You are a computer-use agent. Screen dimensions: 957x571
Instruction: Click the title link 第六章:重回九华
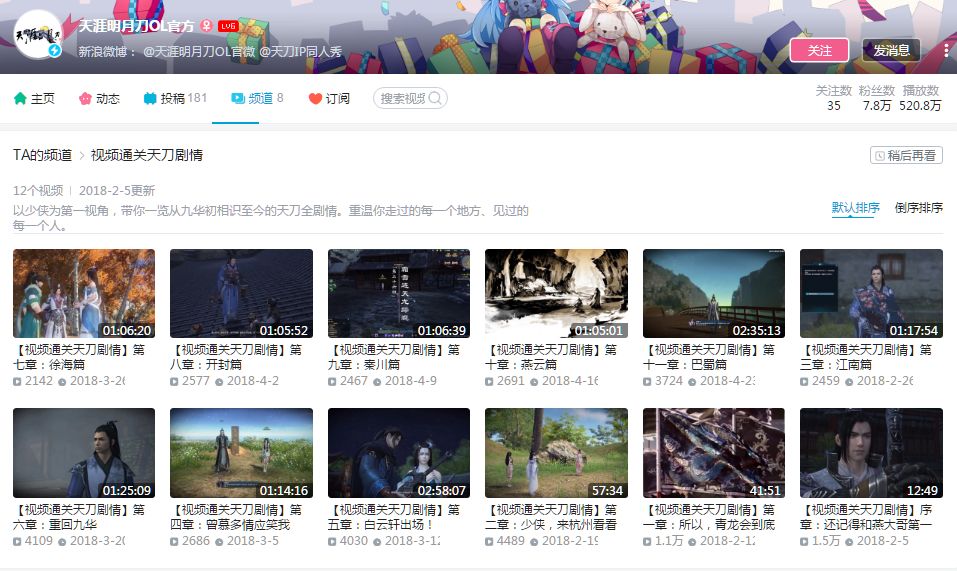click(79, 517)
